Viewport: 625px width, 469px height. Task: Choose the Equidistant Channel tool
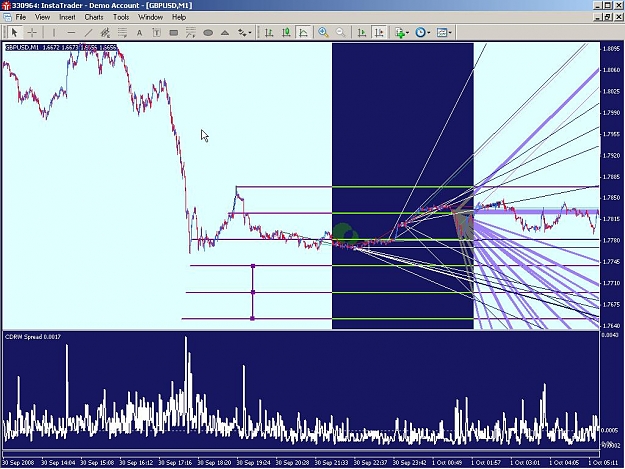tap(105, 32)
